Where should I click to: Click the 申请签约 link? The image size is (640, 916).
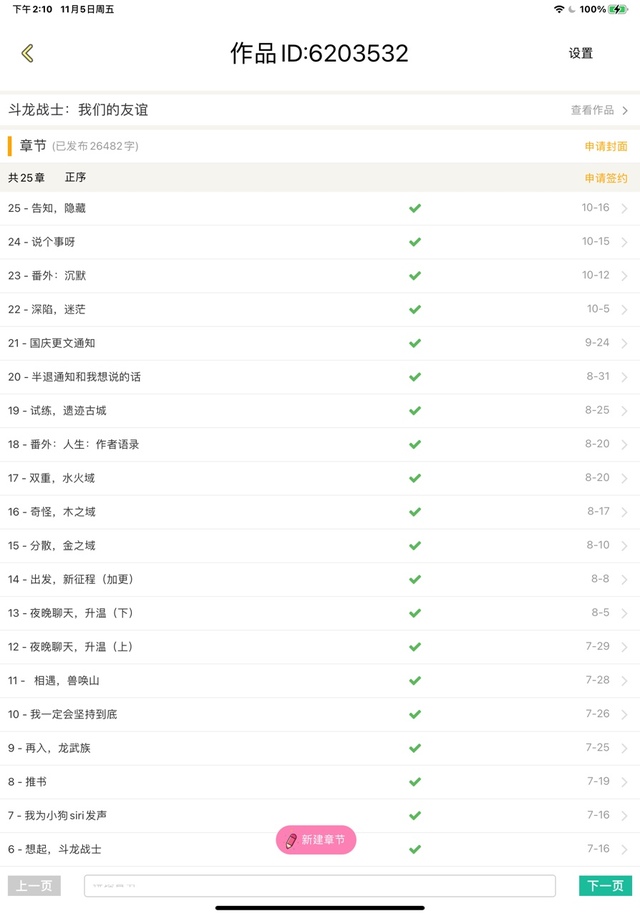pyautogui.click(x=606, y=178)
